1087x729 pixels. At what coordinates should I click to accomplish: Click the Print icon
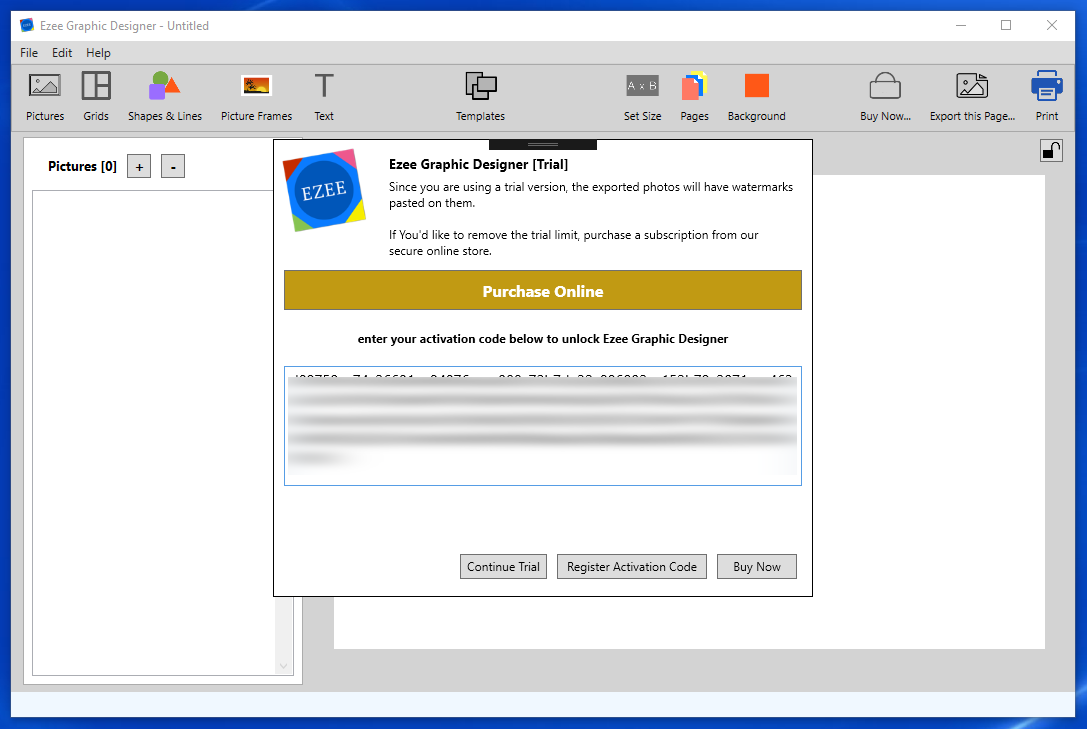(1046, 86)
